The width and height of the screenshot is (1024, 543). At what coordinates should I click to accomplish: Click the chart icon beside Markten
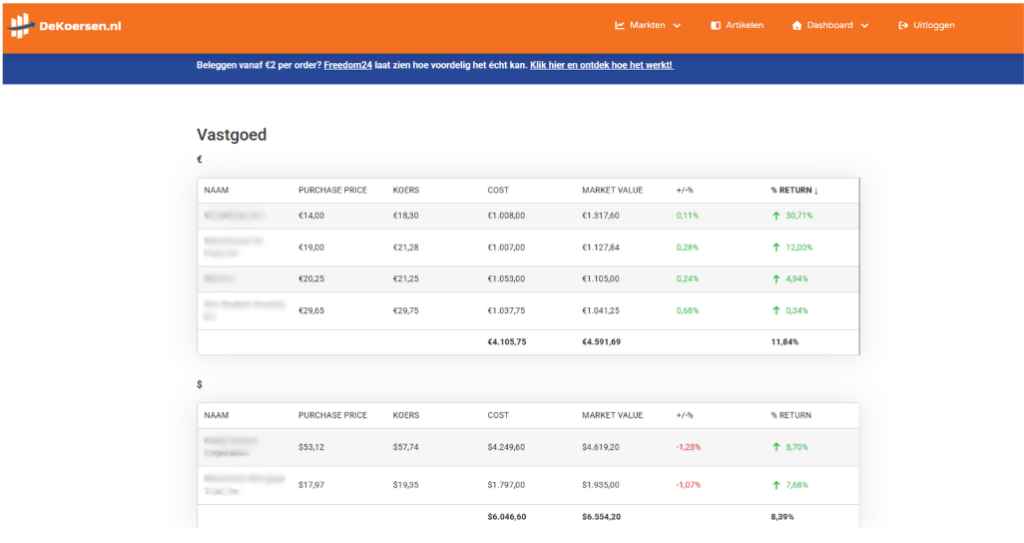tap(620, 25)
